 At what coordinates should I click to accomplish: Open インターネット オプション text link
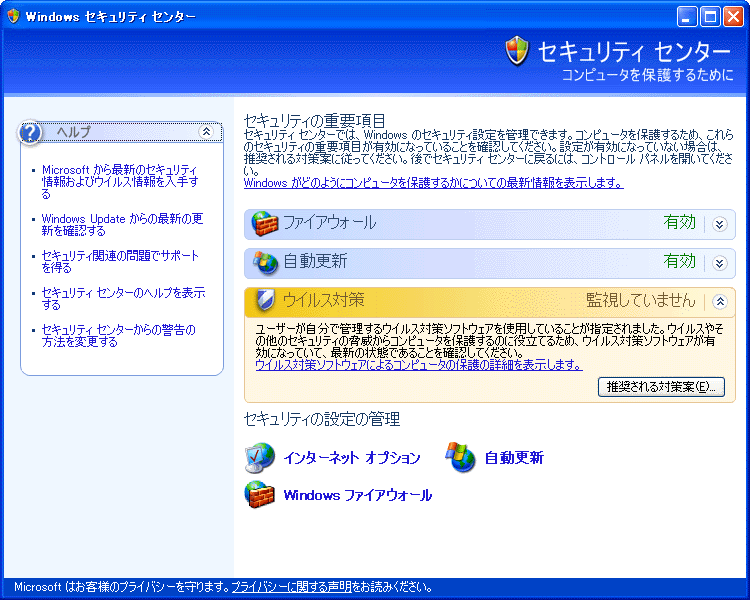[x=352, y=458]
